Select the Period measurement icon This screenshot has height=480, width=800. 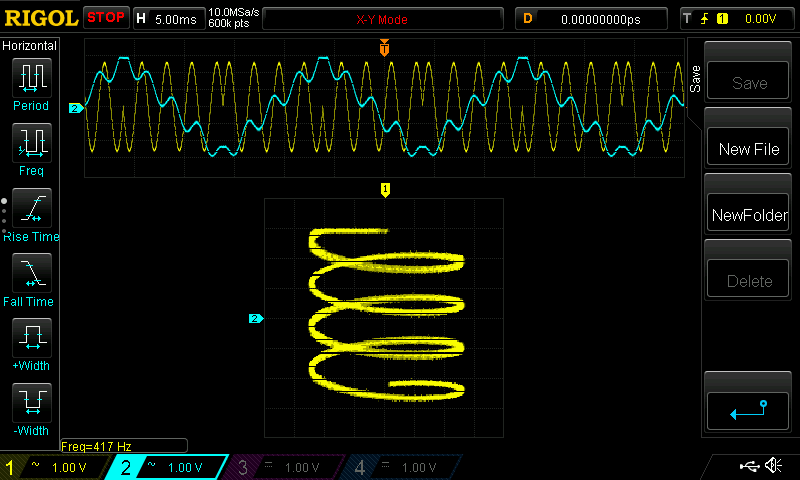[x=31, y=77]
